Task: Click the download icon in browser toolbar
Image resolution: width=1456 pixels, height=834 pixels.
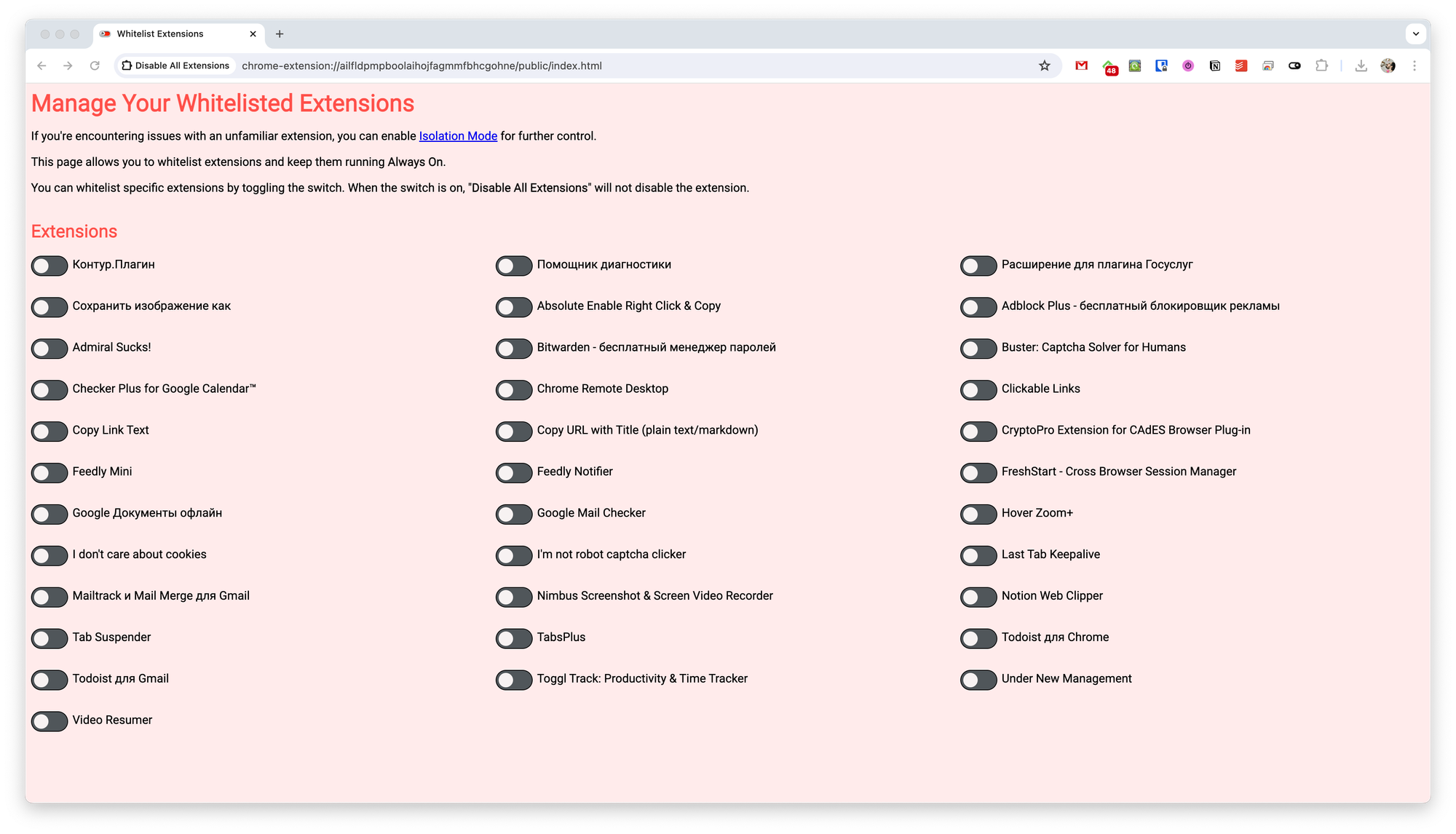Action: (x=1361, y=65)
